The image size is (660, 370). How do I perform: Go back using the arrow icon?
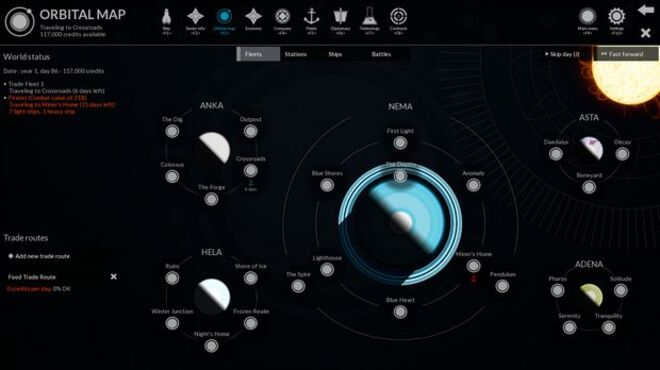click(x=646, y=10)
